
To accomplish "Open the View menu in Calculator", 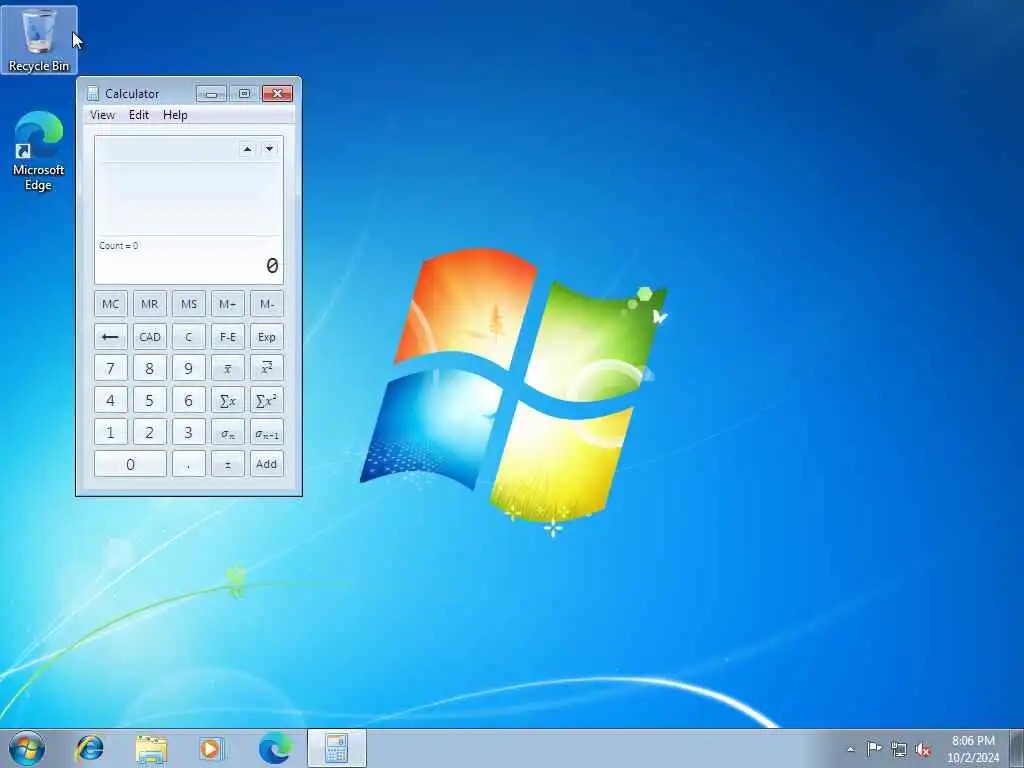I will 102,115.
